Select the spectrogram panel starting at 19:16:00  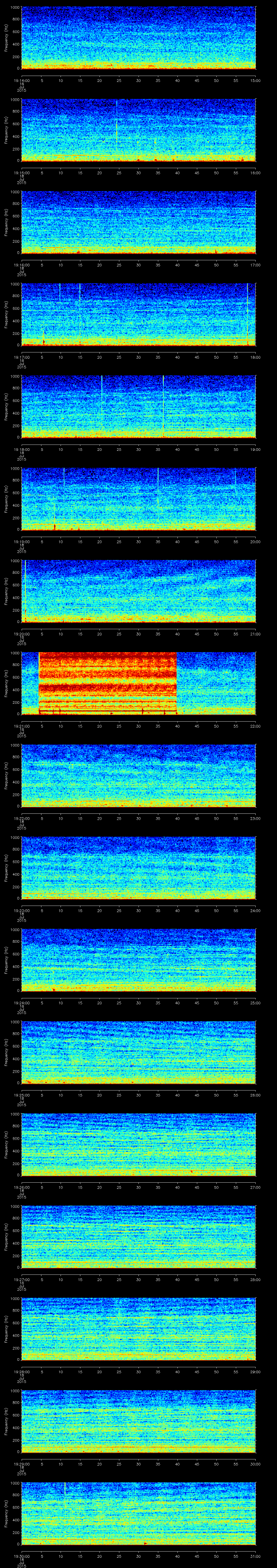pos(138,222)
